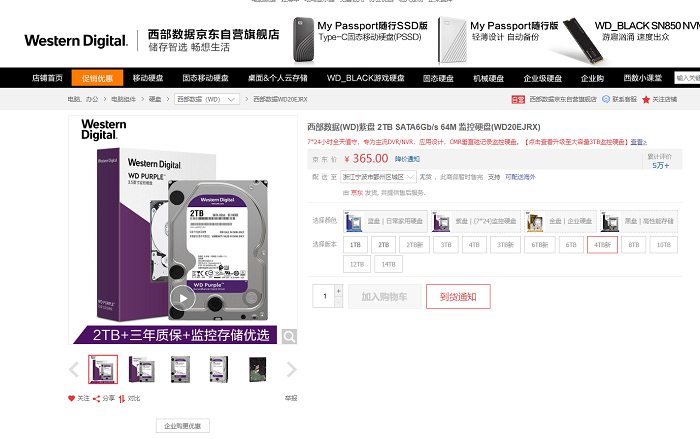The image size is (700, 439).
Task: Open 固态移动硬盘 nav item
Action: pyautogui.click(x=205, y=78)
